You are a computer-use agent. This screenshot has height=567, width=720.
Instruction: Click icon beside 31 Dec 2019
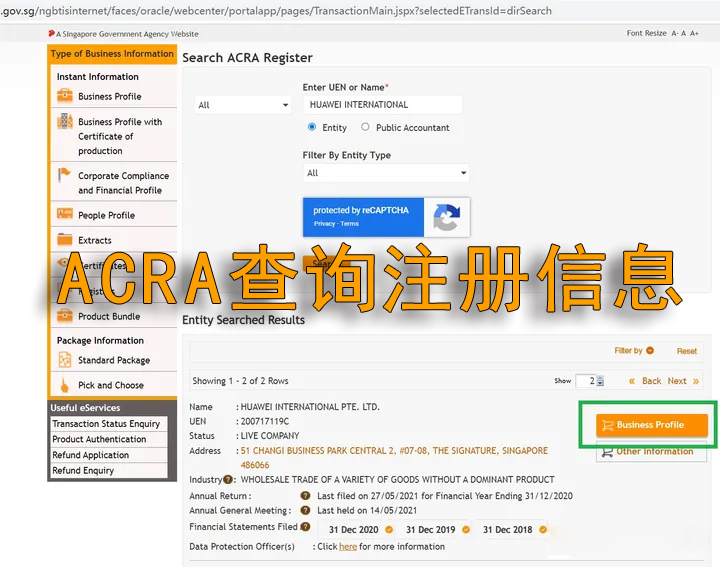click(x=466, y=529)
